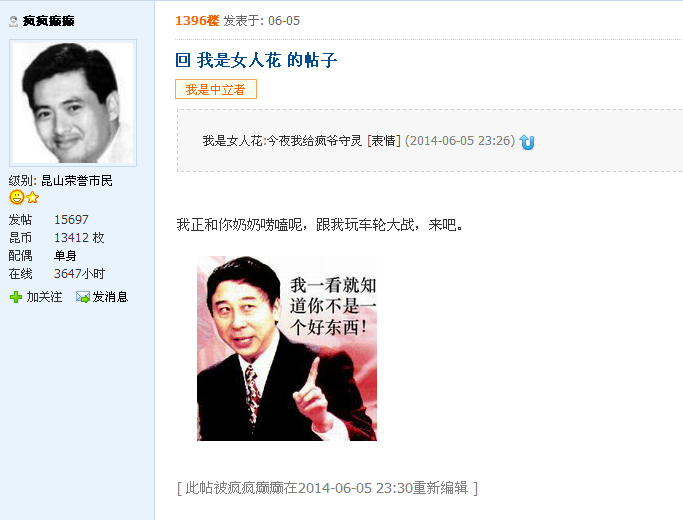This screenshot has width=683, height=520.
Task: Click the smiley face level badge
Action: pyautogui.click(x=17, y=197)
